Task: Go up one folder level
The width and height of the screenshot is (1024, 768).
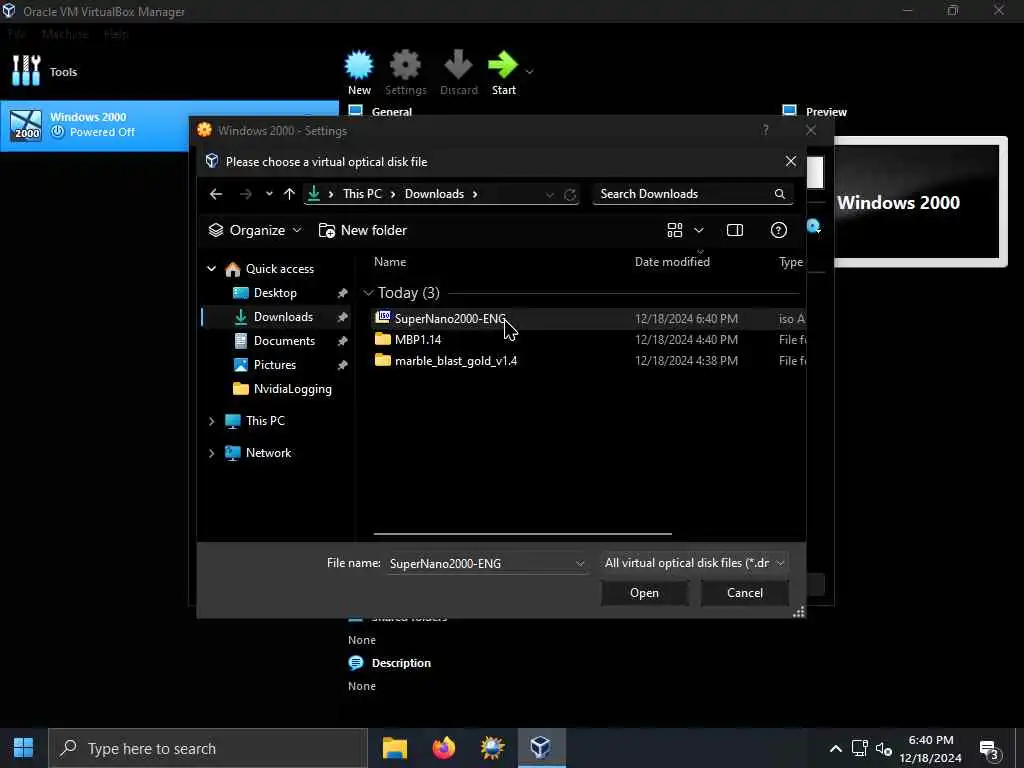Action: (x=289, y=194)
